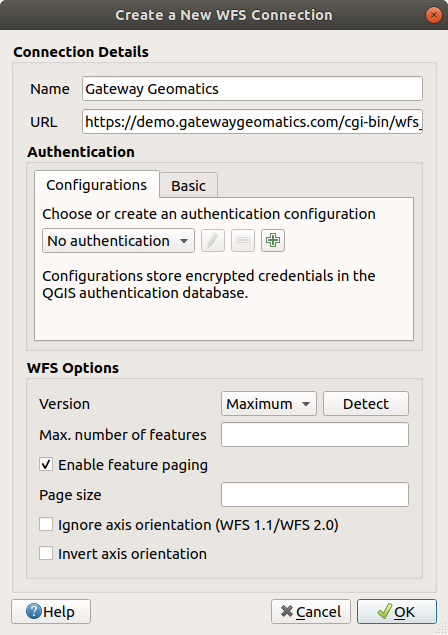This screenshot has height=635, width=448.
Task: Toggle the Enable feature paging checkbox
Action: (46, 464)
